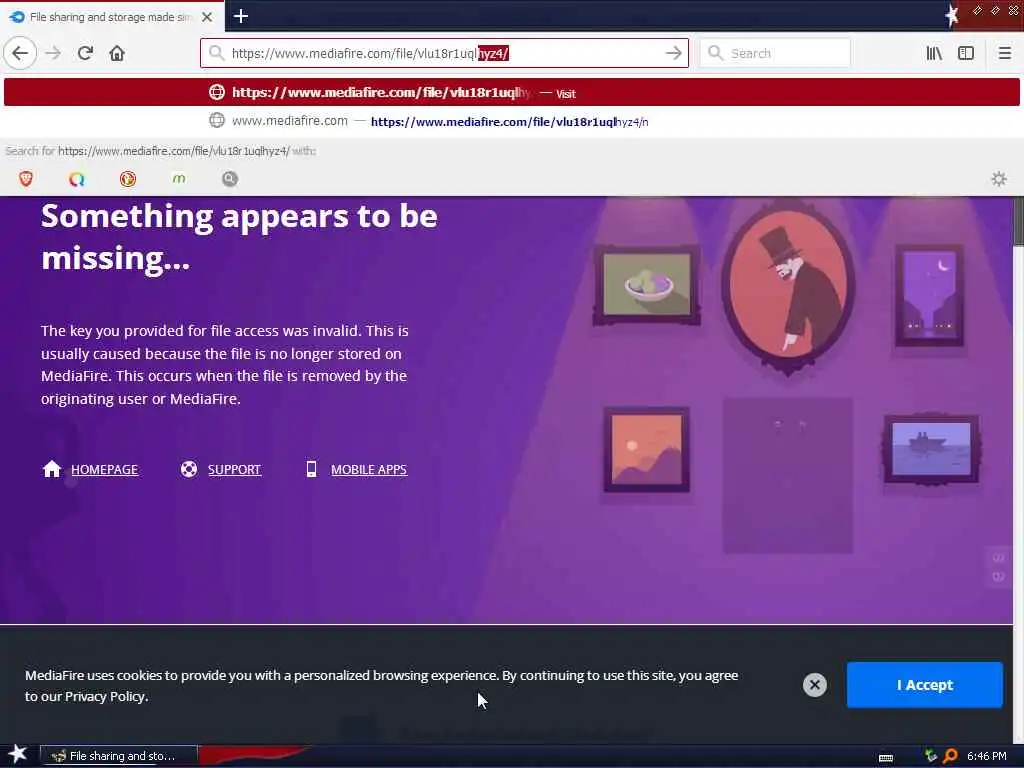
Task: Search with DuckDuckGo engine icon
Action: [x=128, y=179]
